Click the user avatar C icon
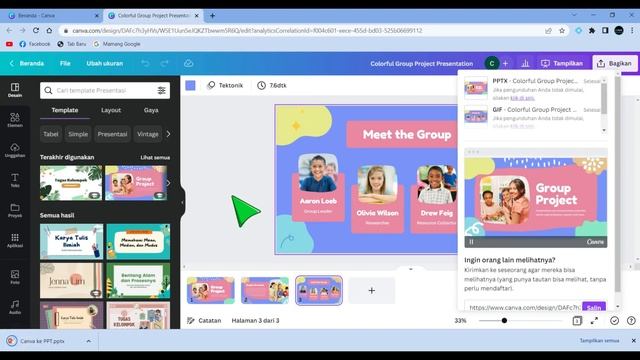Image resolution: width=640 pixels, height=360 pixels. pos(491,63)
